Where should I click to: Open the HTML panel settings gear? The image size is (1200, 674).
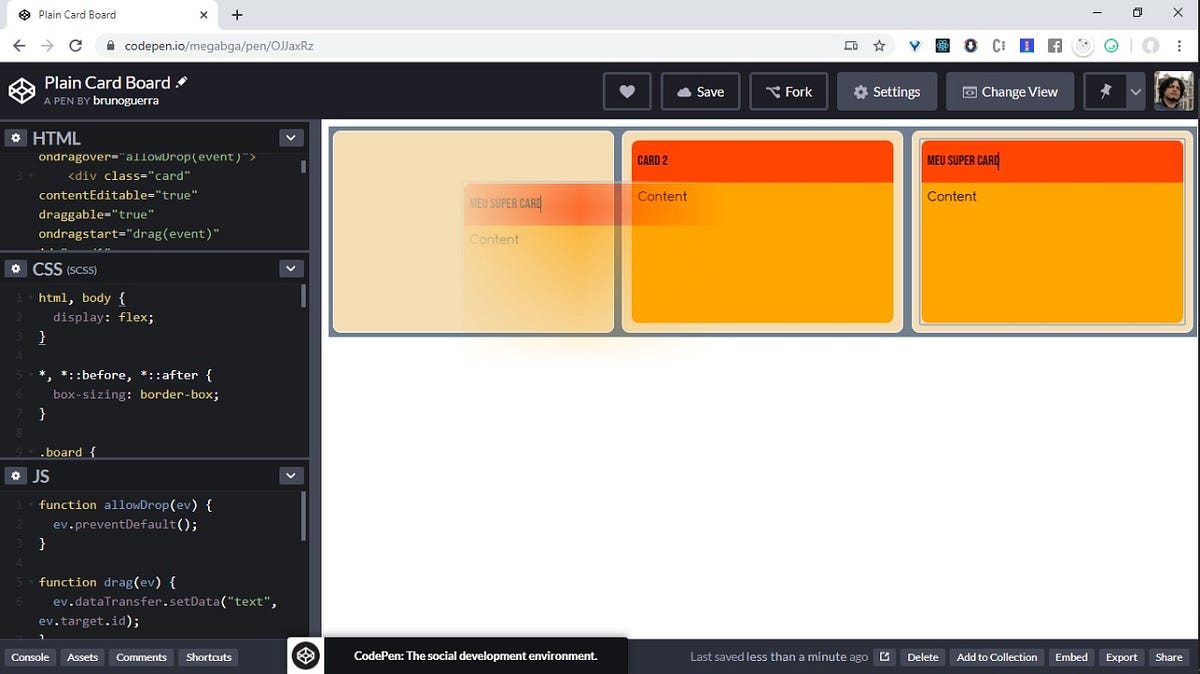coord(16,137)
